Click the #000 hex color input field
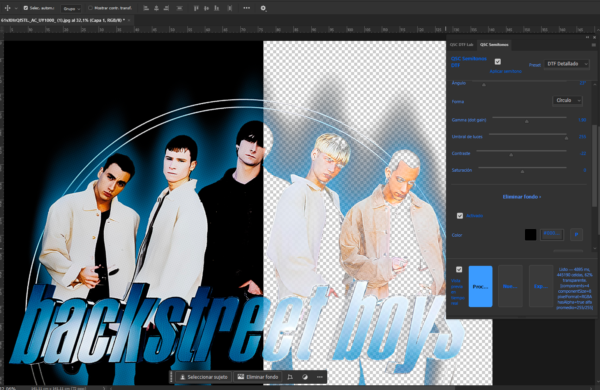The image size is (600, 390). [552, 234]
